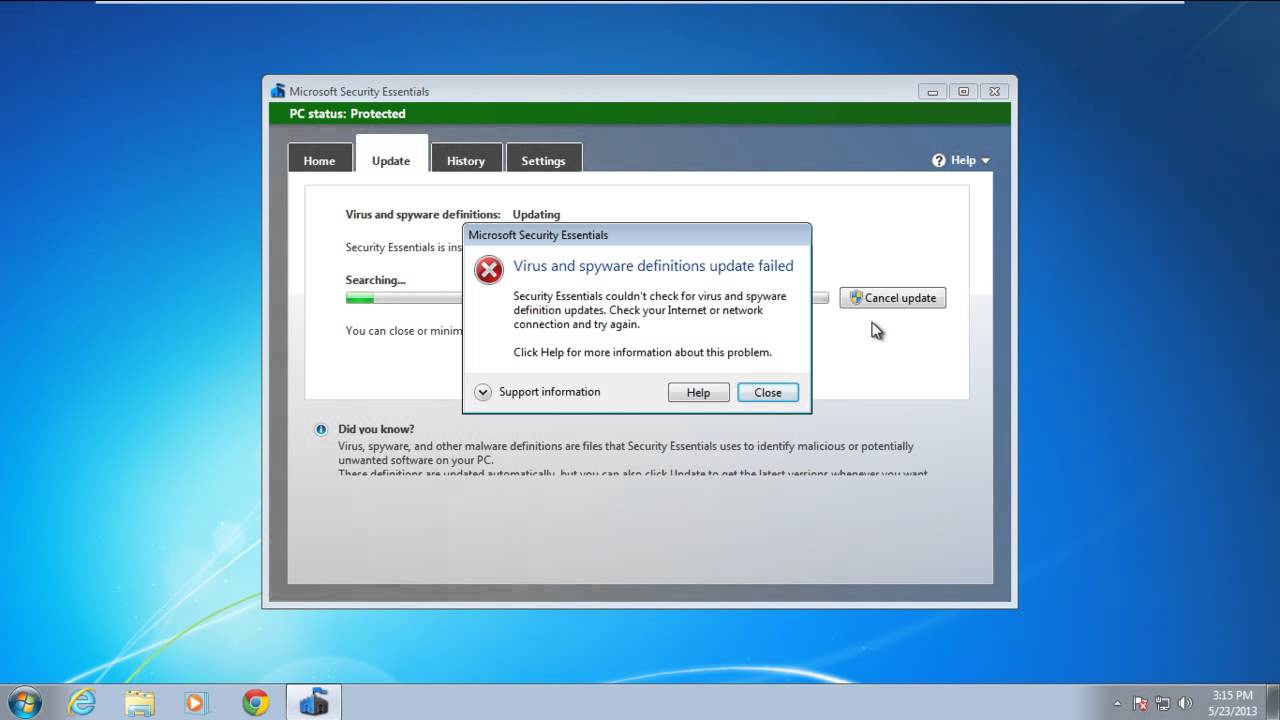Click the volume speaker icon in tray
This screenshot has width=1280, height=720.
click(1184, 703)
